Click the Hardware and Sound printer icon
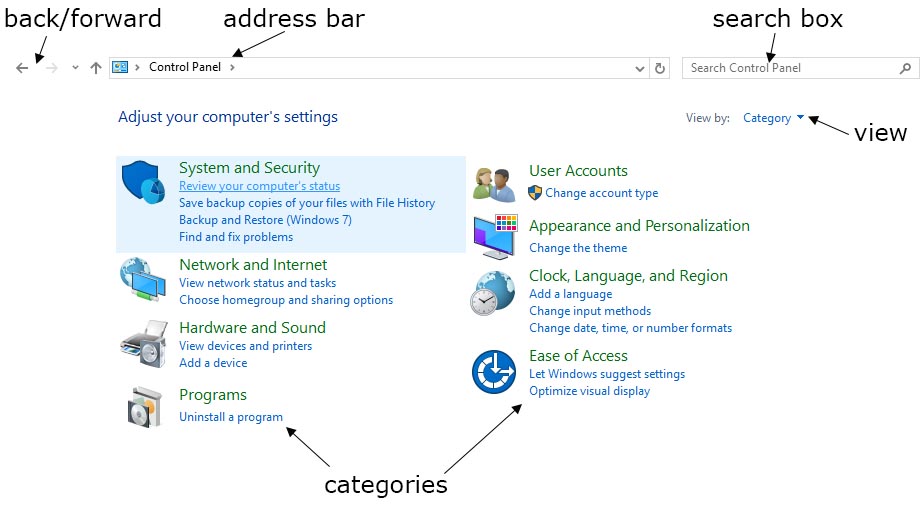The width and height of the screenshot is (923, 505). coord(144,344)
